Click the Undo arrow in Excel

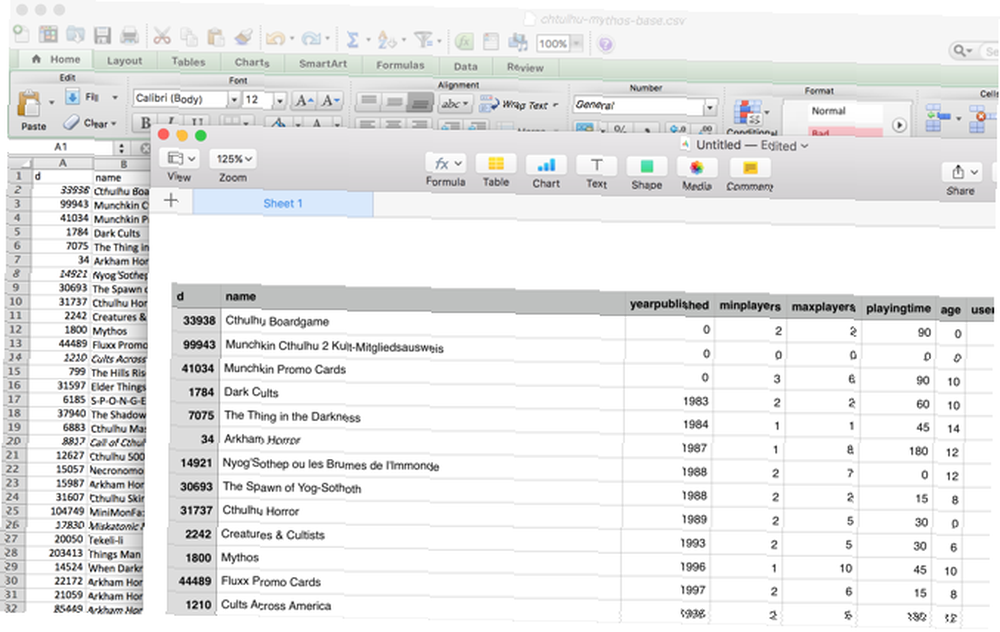(276, 38)
